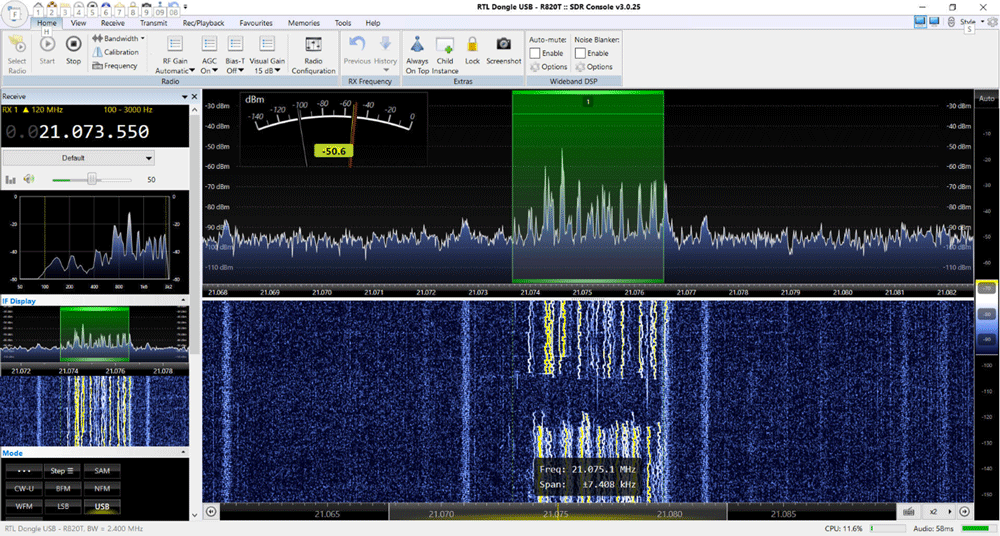Open the Visual Gain 15 dB dropdown
1000x536 pixels.
[x=267, y=55]
